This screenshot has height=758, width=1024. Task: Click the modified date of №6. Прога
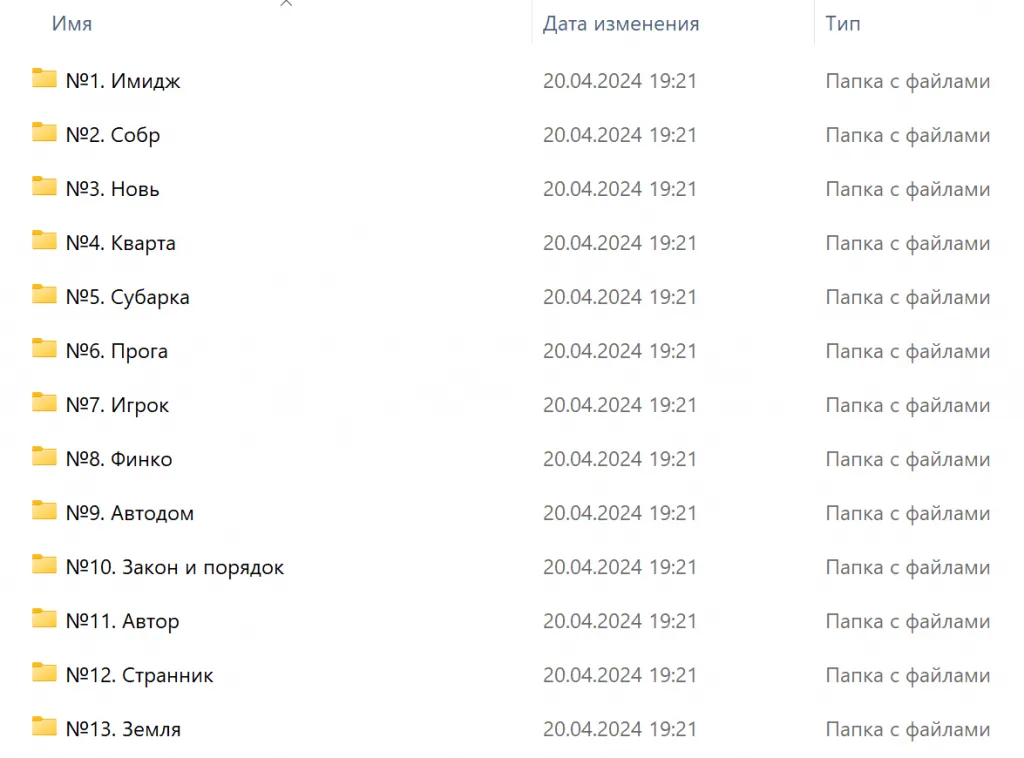tap(619, 351)
